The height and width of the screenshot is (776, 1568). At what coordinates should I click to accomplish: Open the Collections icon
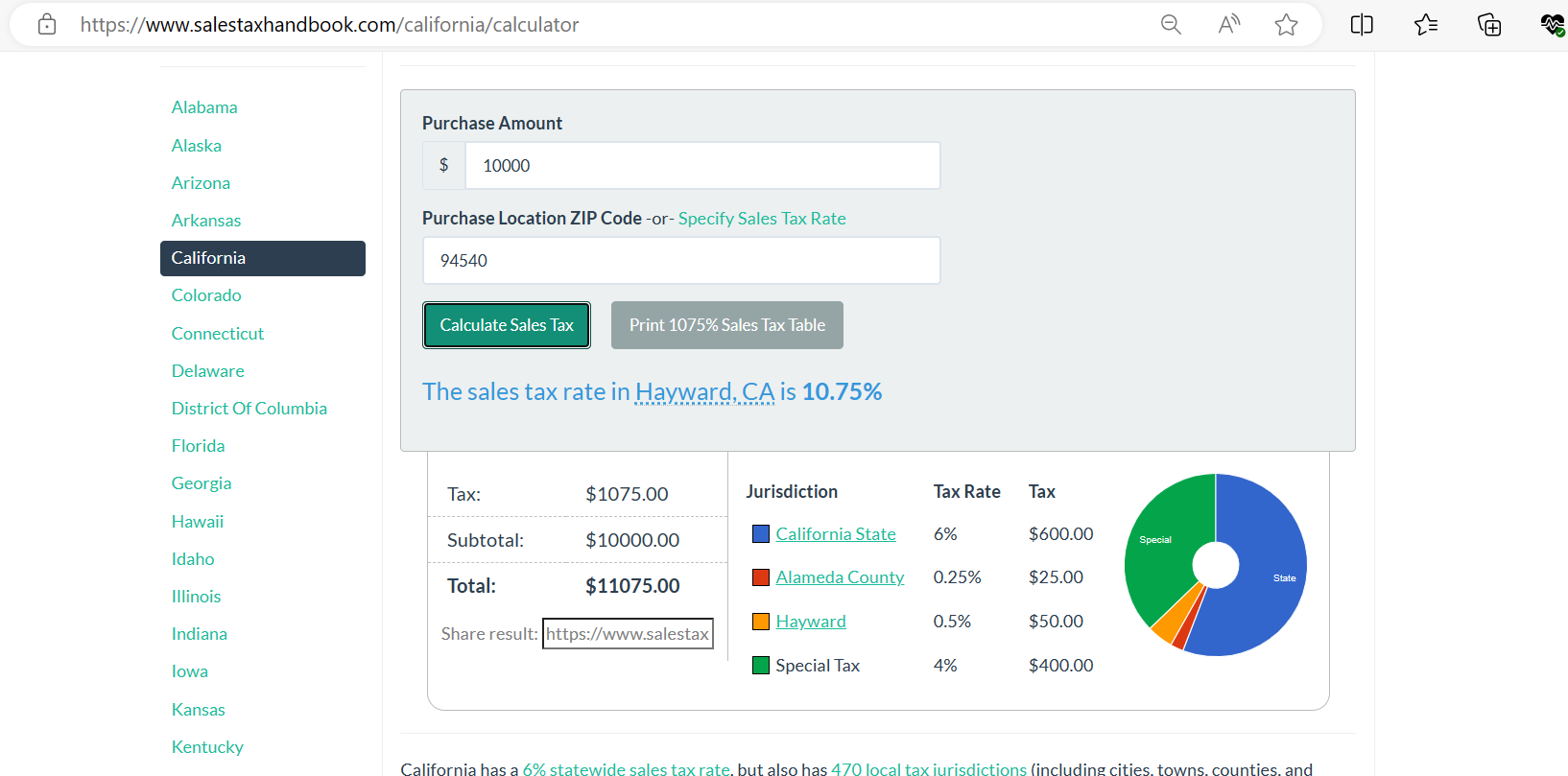tap(1489, 25)
